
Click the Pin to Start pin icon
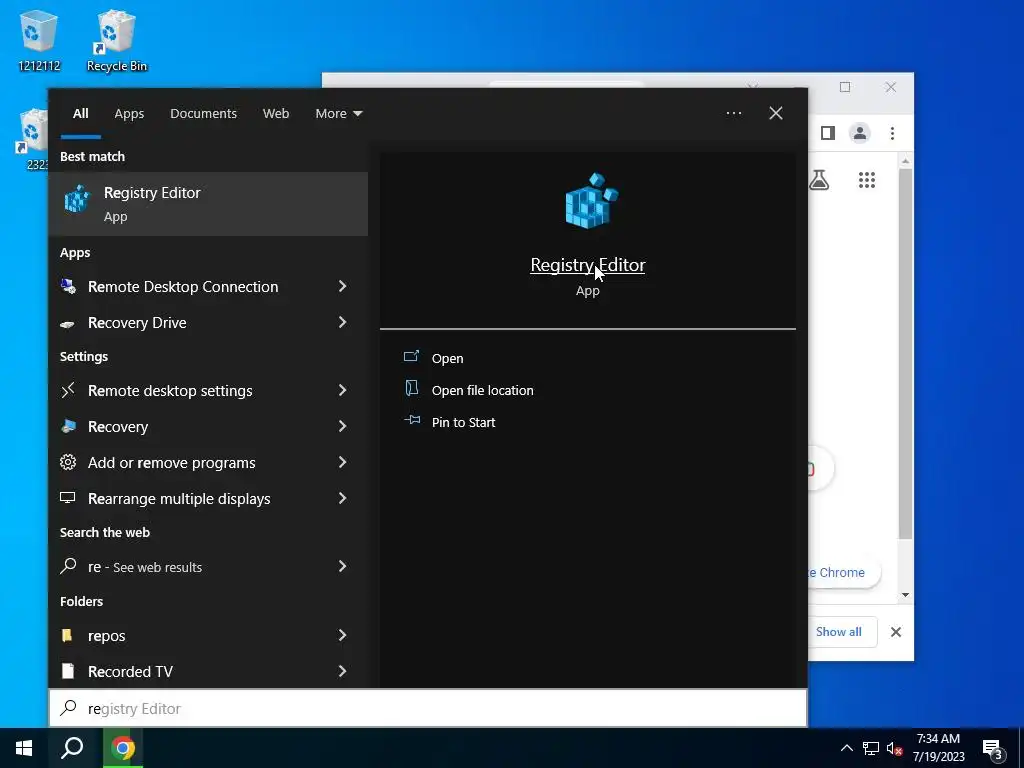[x=412, y=420]
